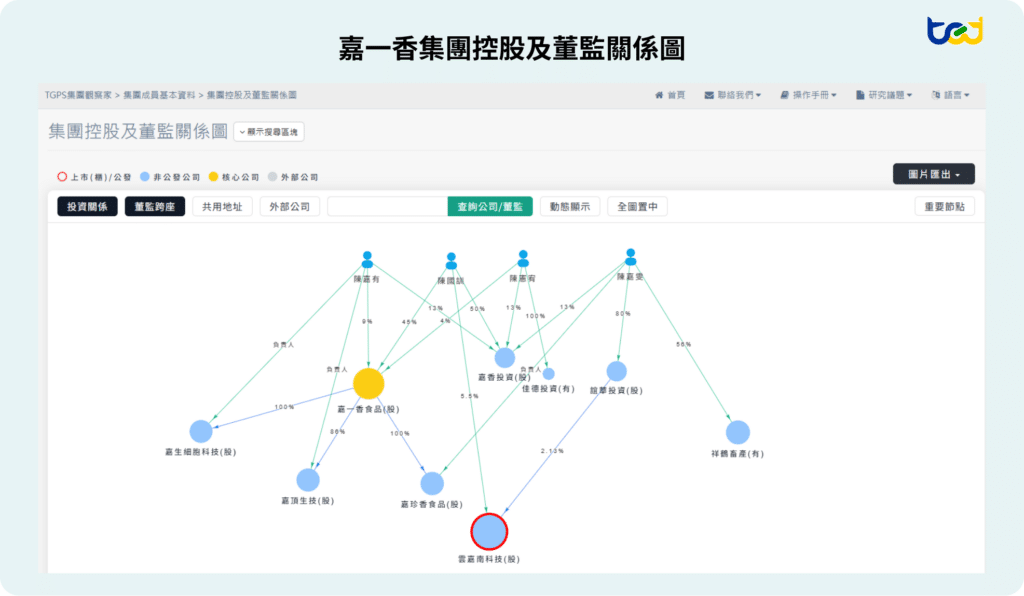Click the 2.13% edge label
Screen dimensions: 1024x596
point(552,451)
